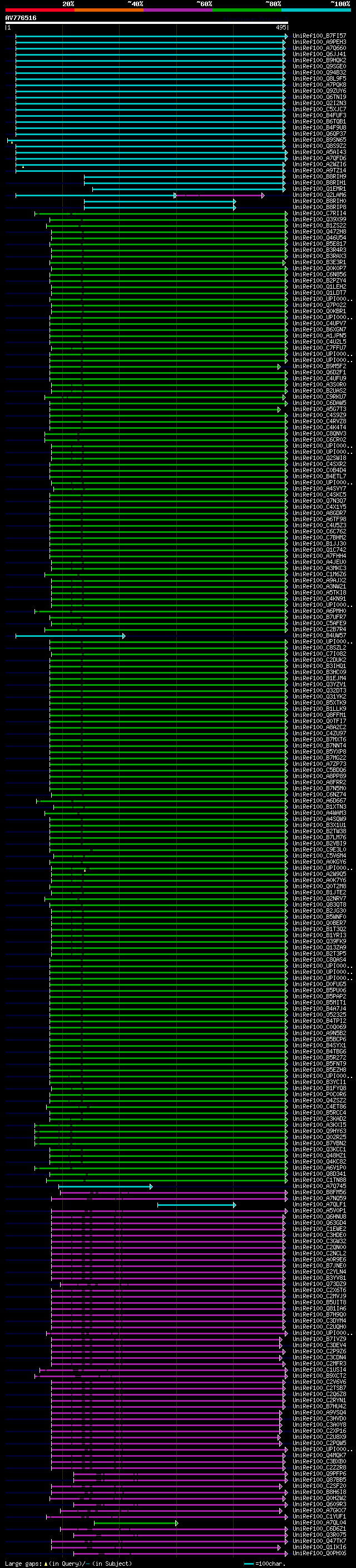This screenshot has width=356, height=1568.
Task: Click the purple segment of the Q2LAM6 alignment
Action: tap(220, 195)
